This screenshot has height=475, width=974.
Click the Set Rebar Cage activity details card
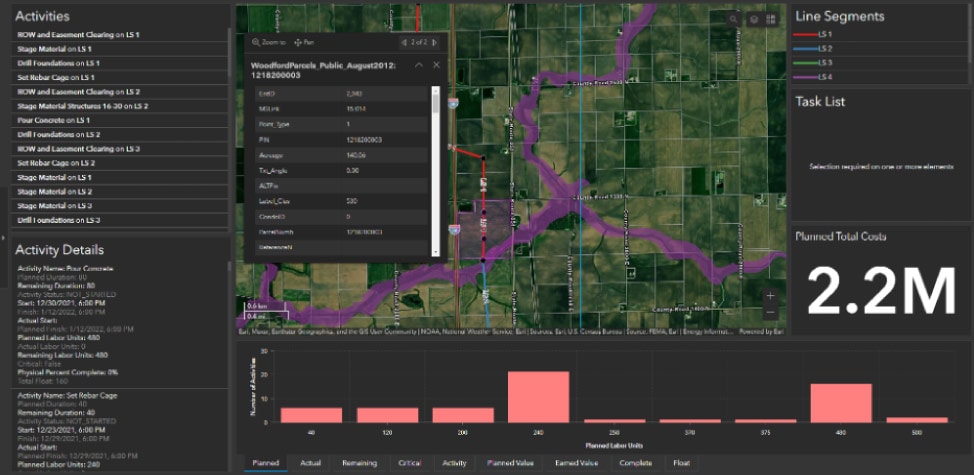(x=120, y=430)
